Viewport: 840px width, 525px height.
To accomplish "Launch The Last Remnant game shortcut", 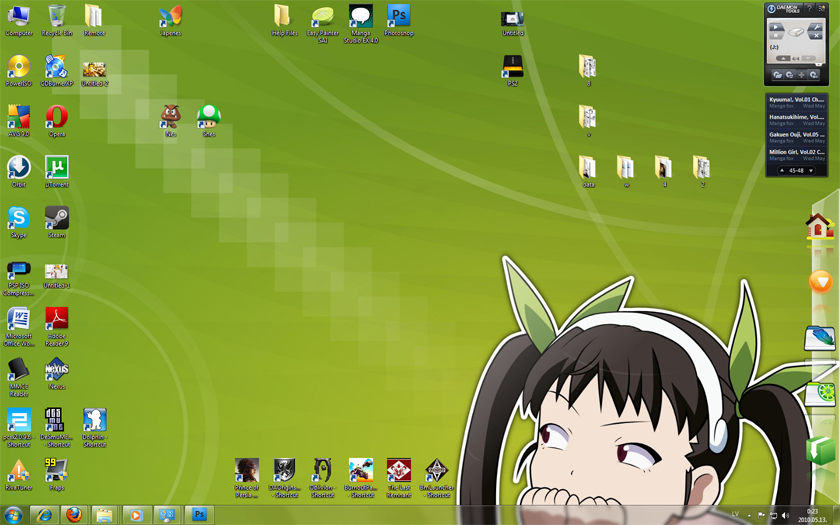I will click(x=399, y=478).
